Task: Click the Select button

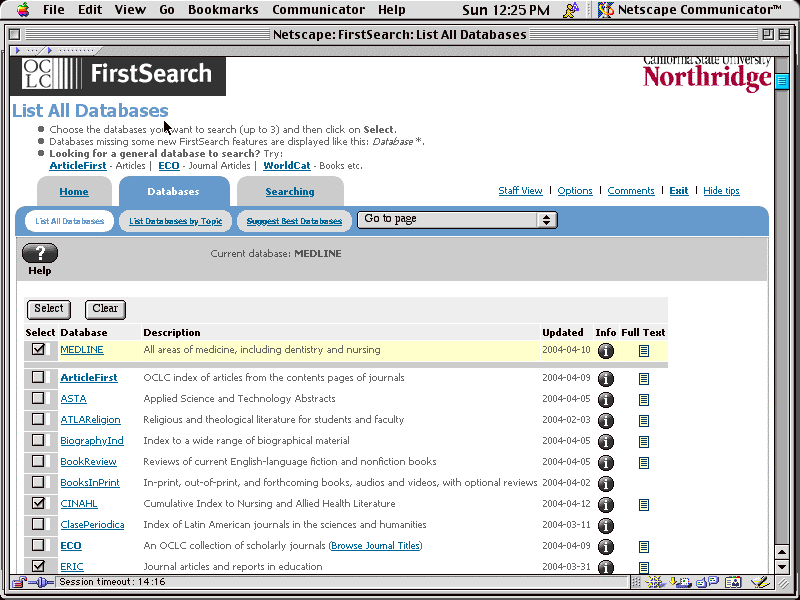Action: 49,309
